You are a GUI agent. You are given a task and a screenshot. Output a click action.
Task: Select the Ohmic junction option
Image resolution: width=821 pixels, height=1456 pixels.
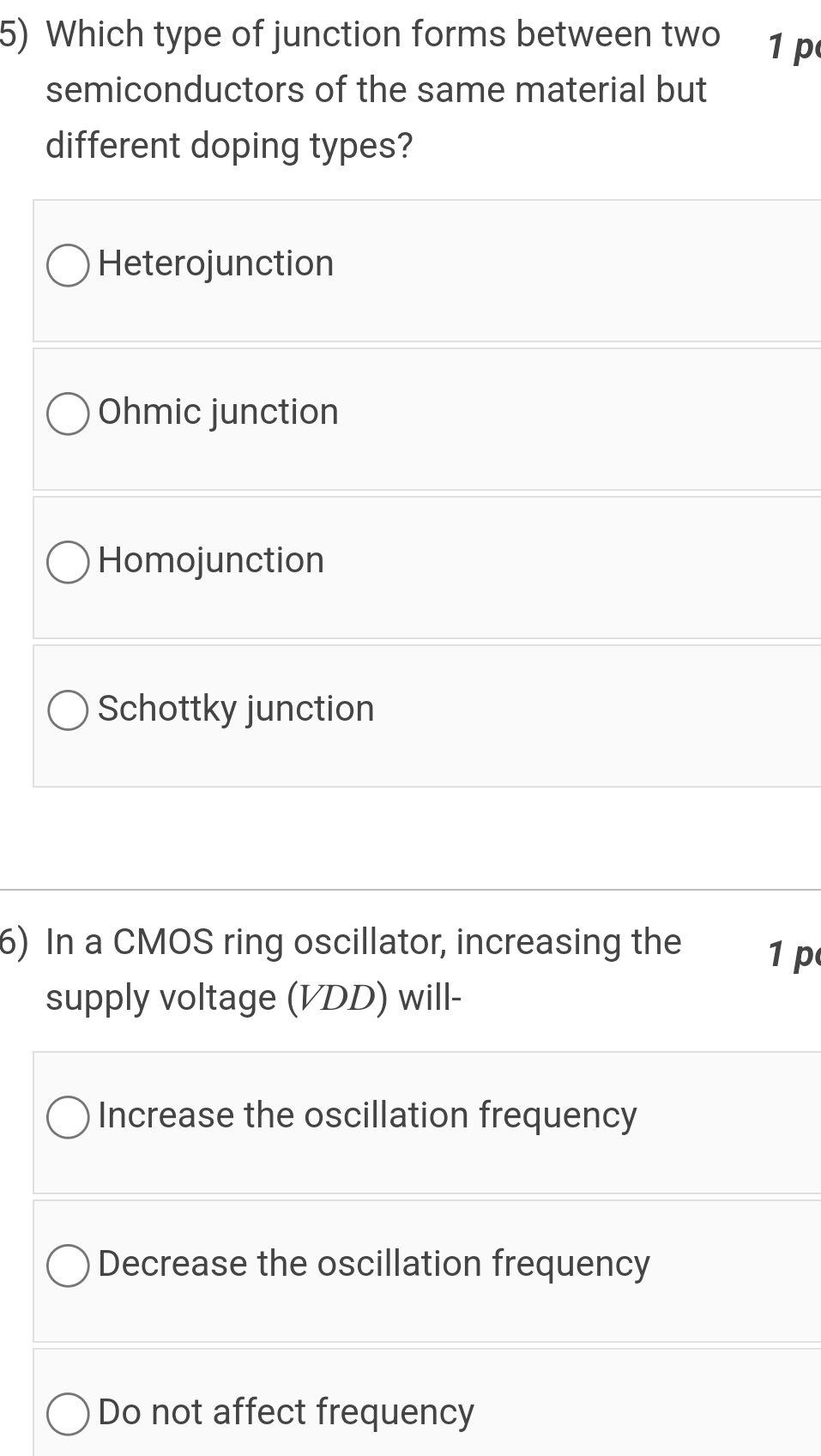[x=218, y=412]
